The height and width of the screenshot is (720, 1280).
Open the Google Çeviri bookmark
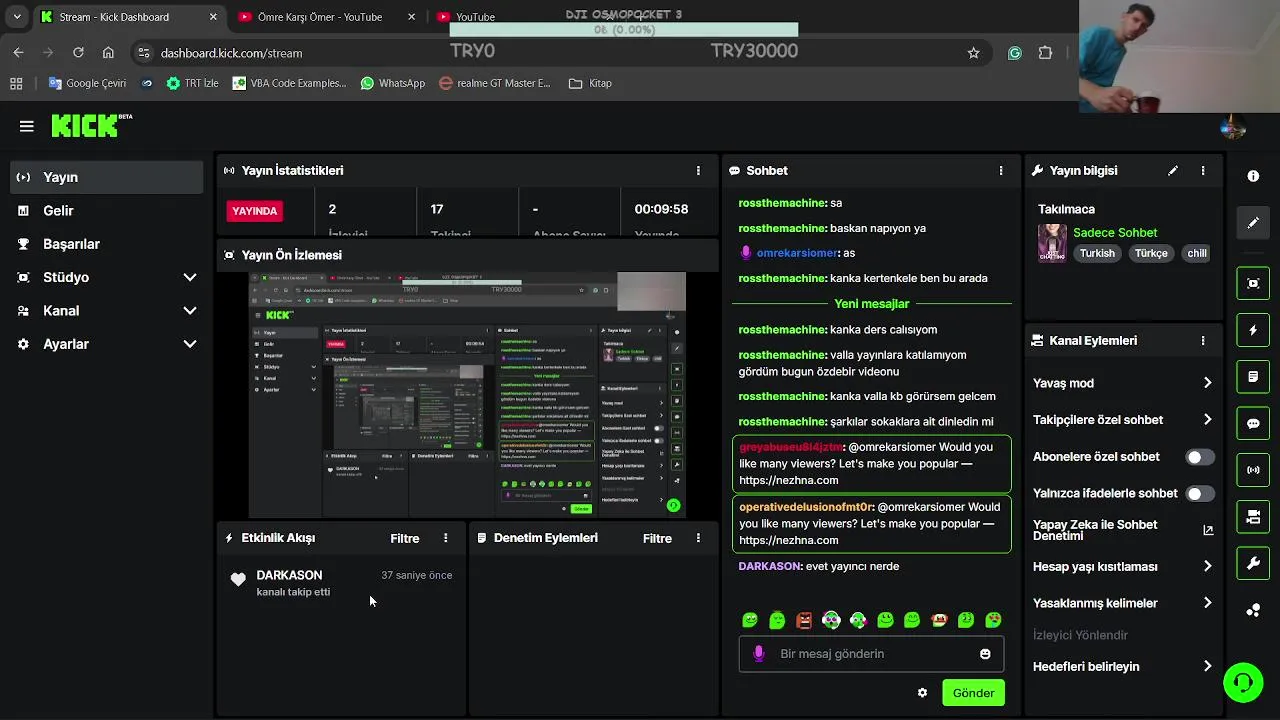86,83
